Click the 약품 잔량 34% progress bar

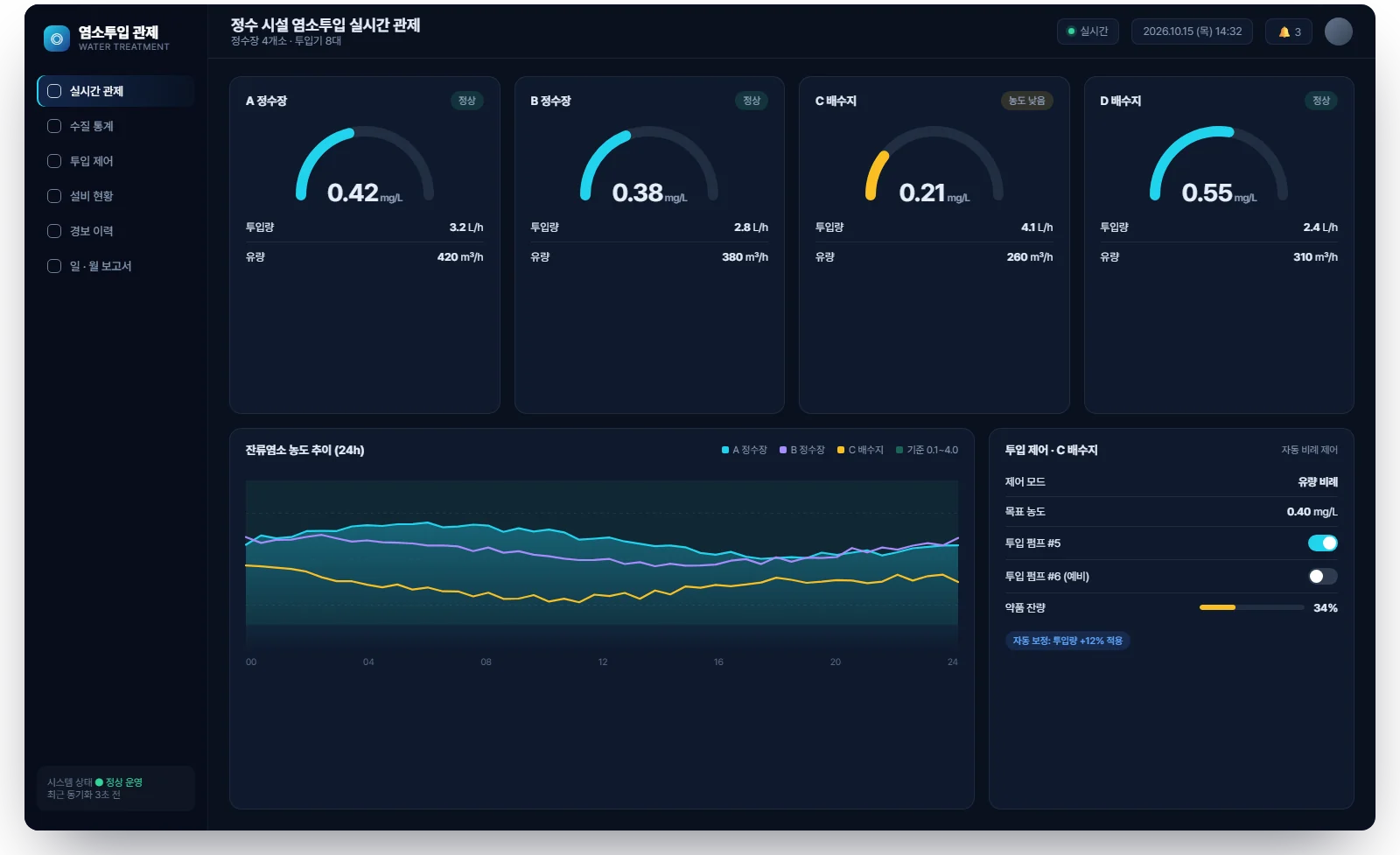tap(1252, 607)
